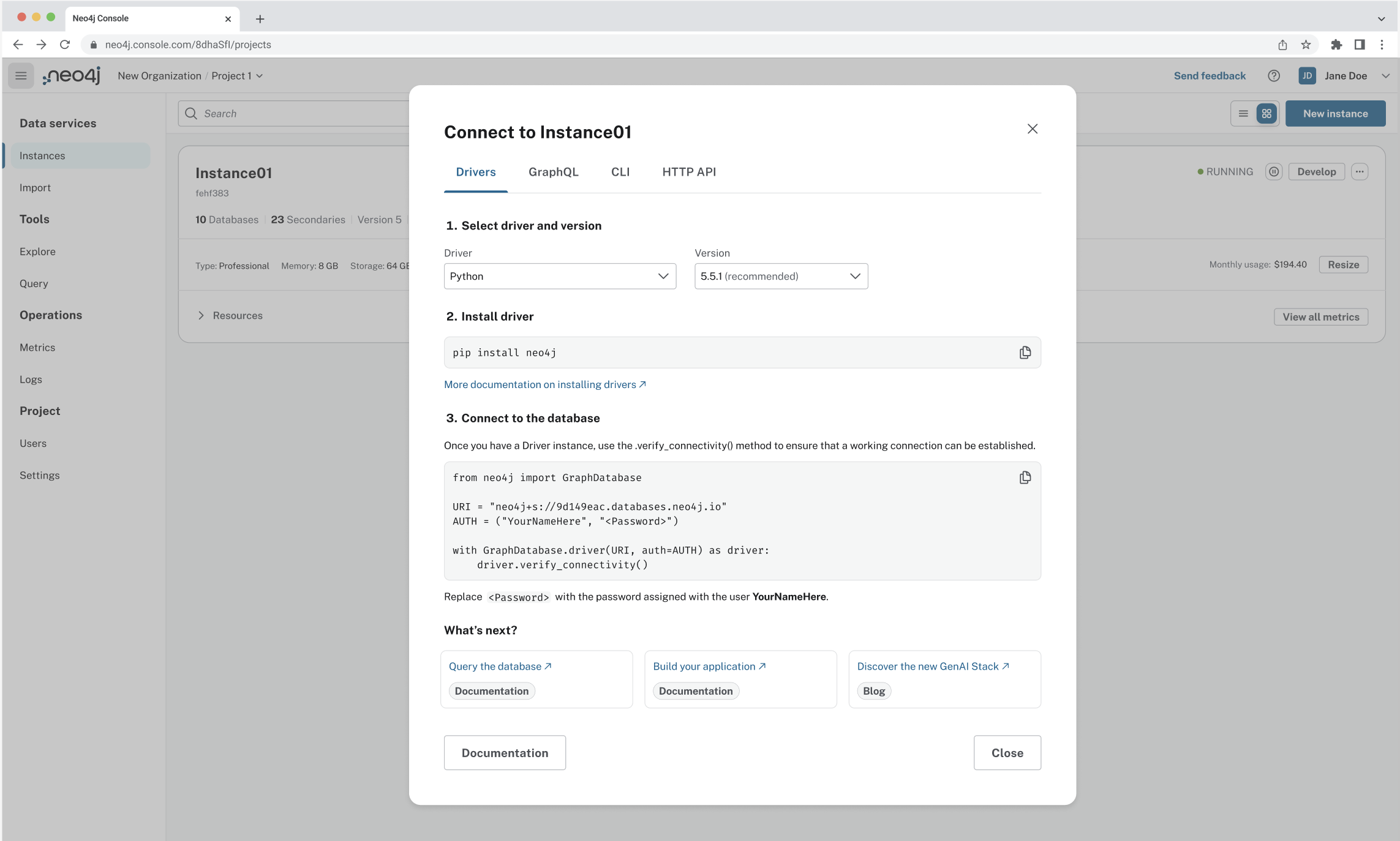Open the Project 1 selector dropdown
Screen dimensions: 1400x841
(237, 76)
